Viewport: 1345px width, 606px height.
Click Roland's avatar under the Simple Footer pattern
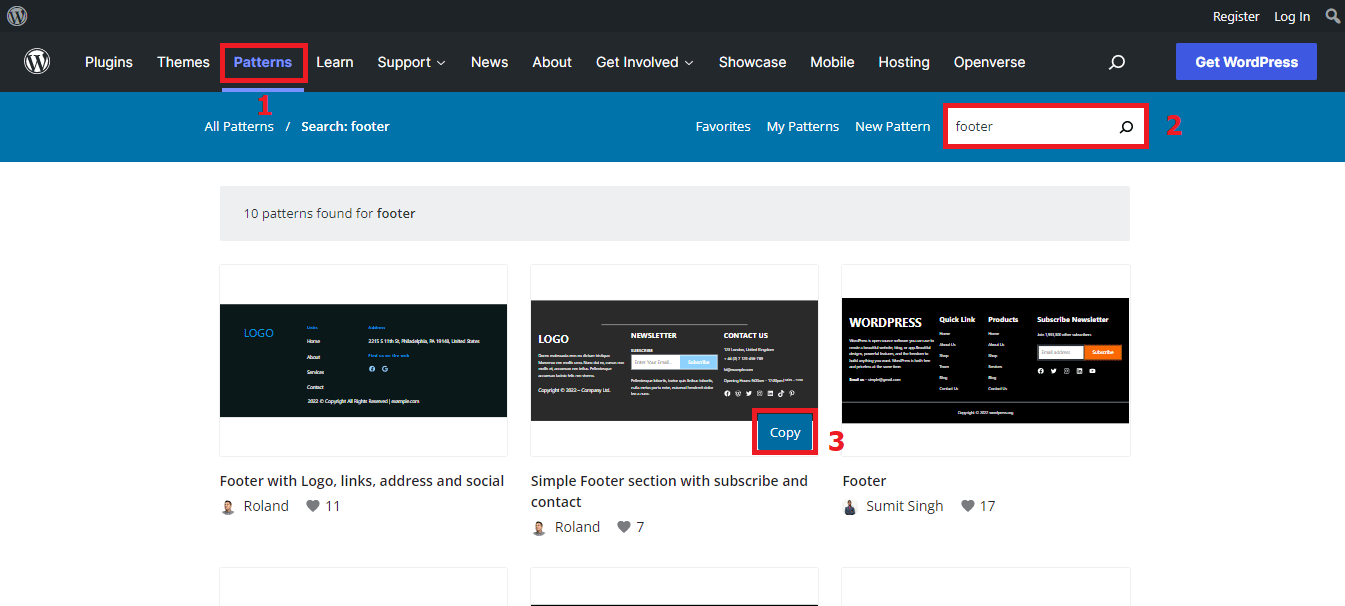tap(539, 527)
